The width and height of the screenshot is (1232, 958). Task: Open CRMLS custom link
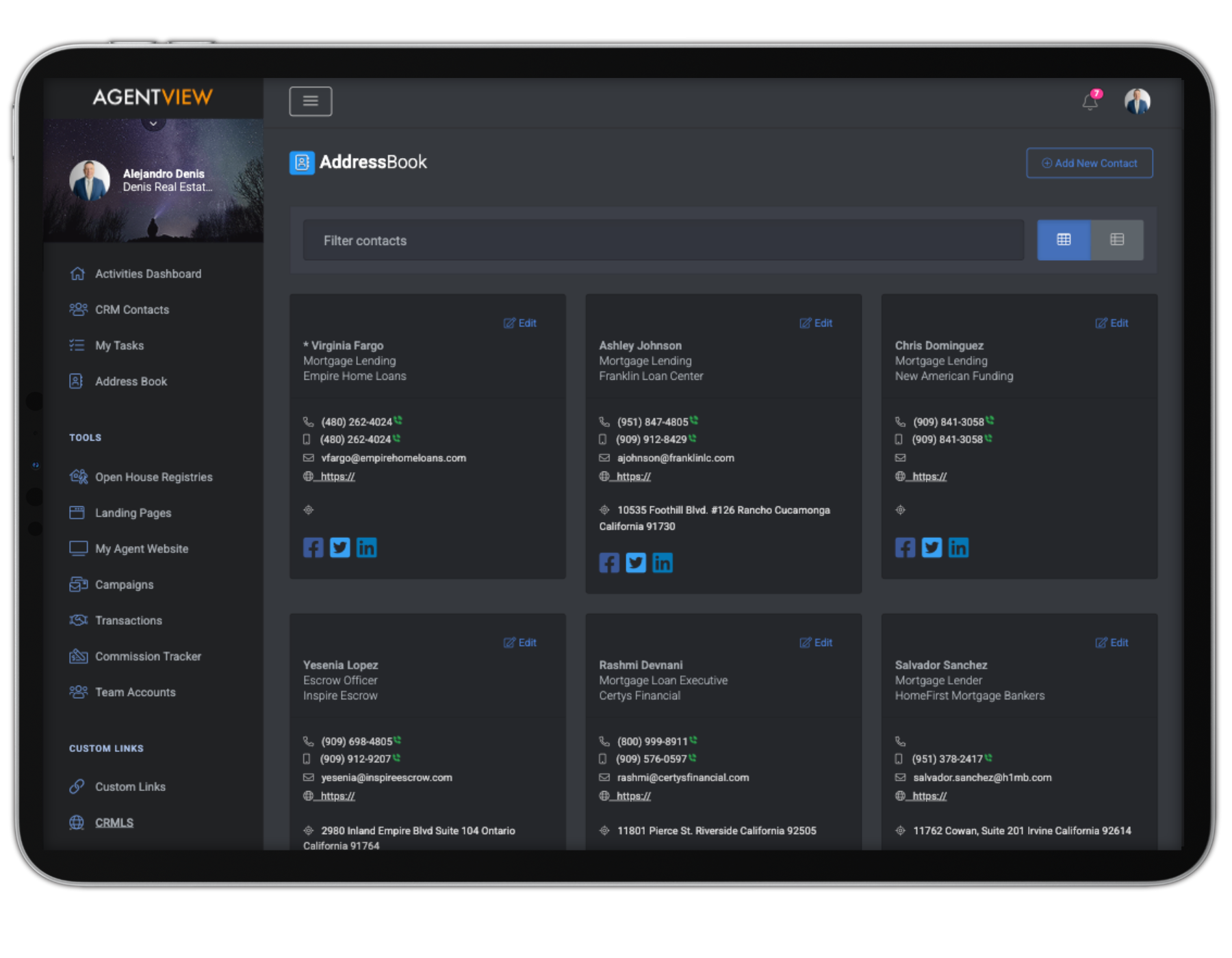[x=114, y=823]
